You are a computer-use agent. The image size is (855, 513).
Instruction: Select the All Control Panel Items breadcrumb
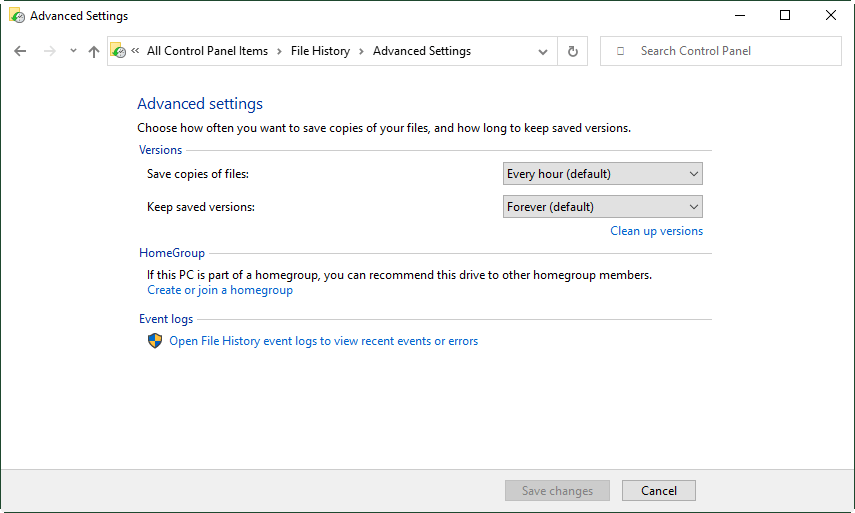(207, 51)
